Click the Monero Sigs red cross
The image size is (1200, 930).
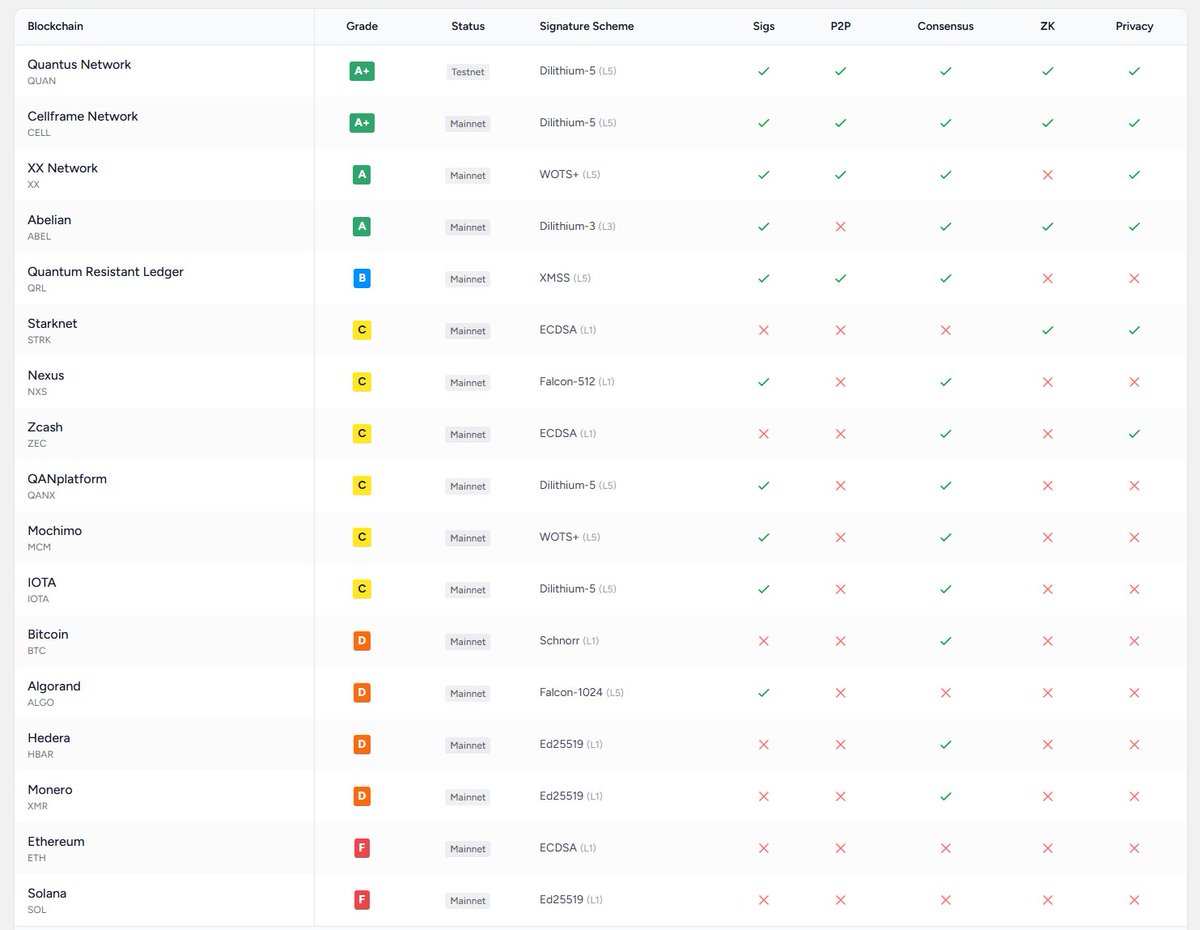[x=764, y=797]
